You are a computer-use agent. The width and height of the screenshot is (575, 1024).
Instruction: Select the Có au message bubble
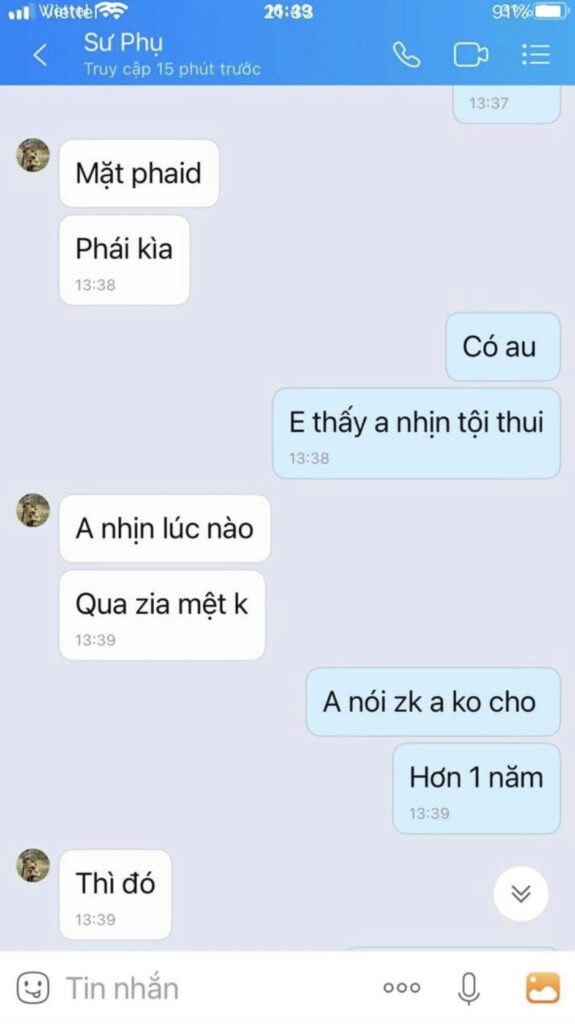tap(502, 347)
